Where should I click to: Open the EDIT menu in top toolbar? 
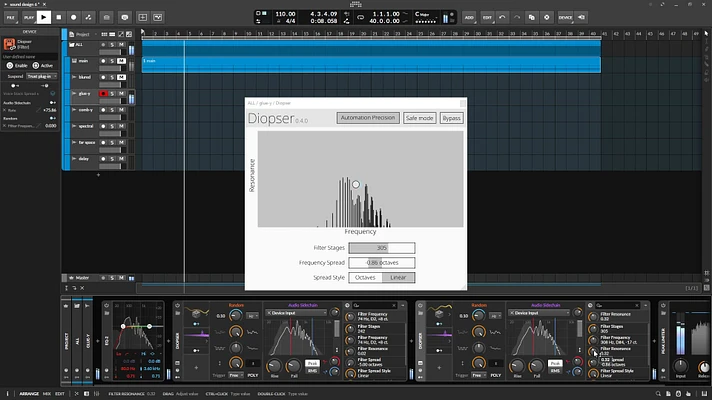[x=487, y=17]
